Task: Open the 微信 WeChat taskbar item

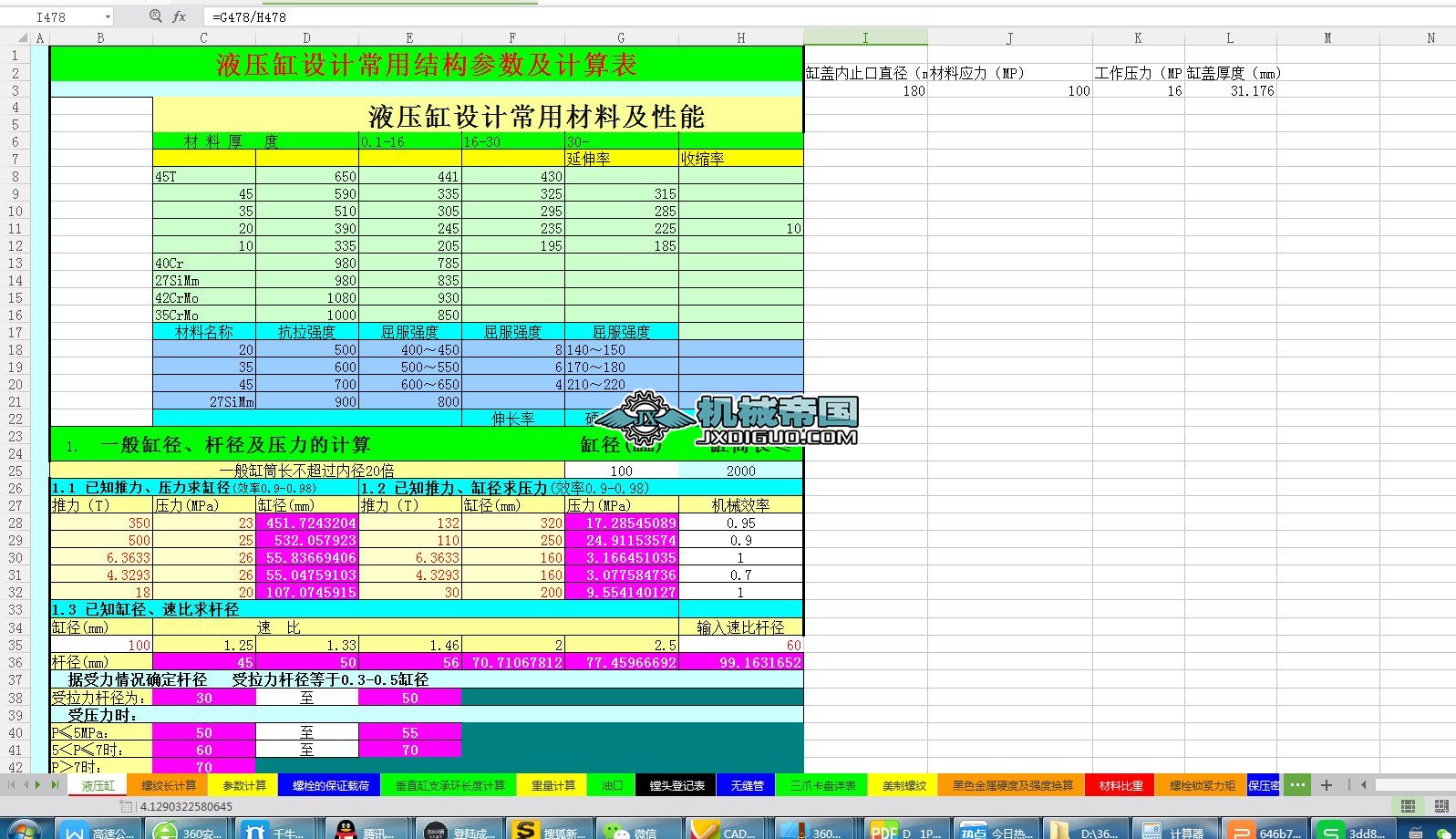Action: click(x=636, y=831)
